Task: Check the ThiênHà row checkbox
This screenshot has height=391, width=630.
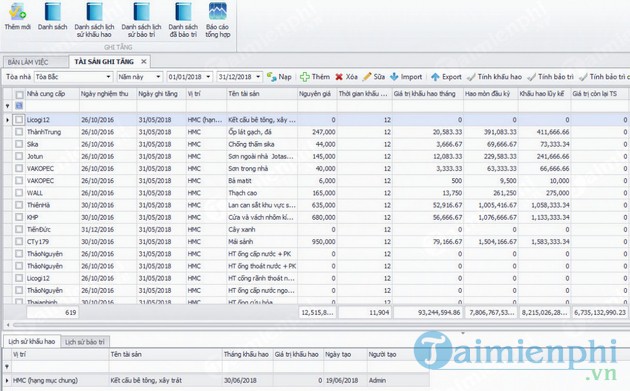Action: [19, 205]
